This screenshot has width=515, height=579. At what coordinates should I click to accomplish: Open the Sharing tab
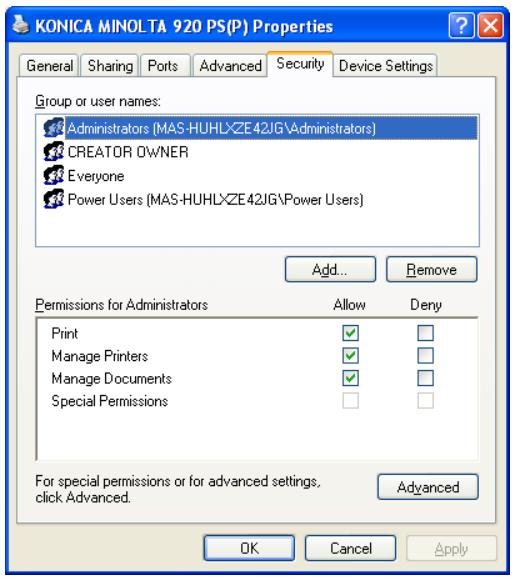[110, 66]
